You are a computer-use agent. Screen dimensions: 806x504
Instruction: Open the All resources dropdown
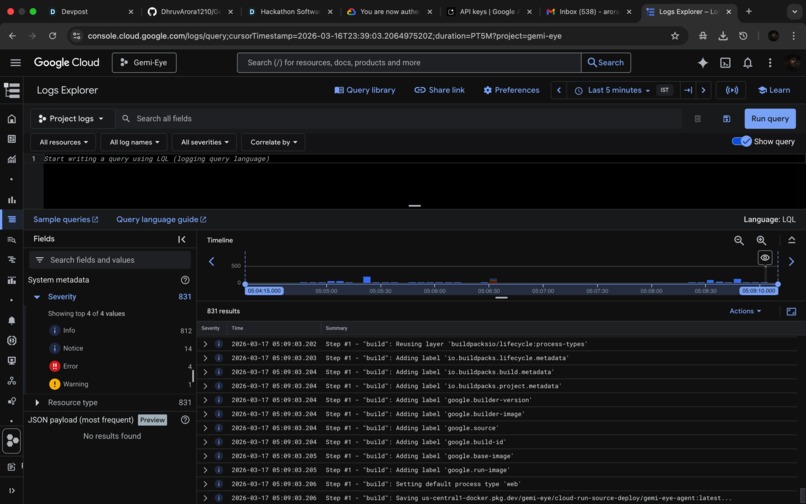pos(64,142)
